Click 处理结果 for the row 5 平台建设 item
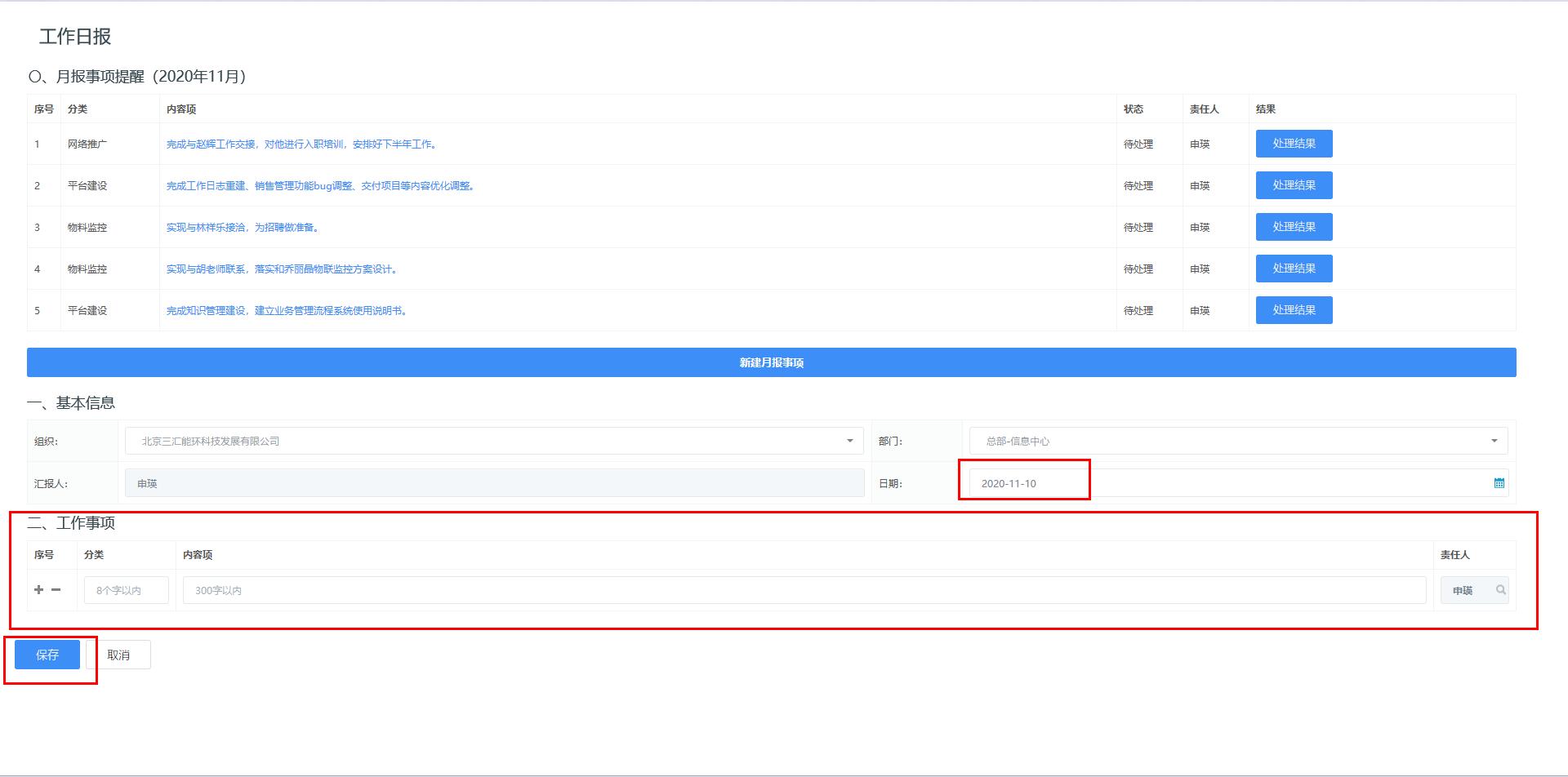Image resolution: width=1568 pixels, height=777 pixels. [1294, 310]
